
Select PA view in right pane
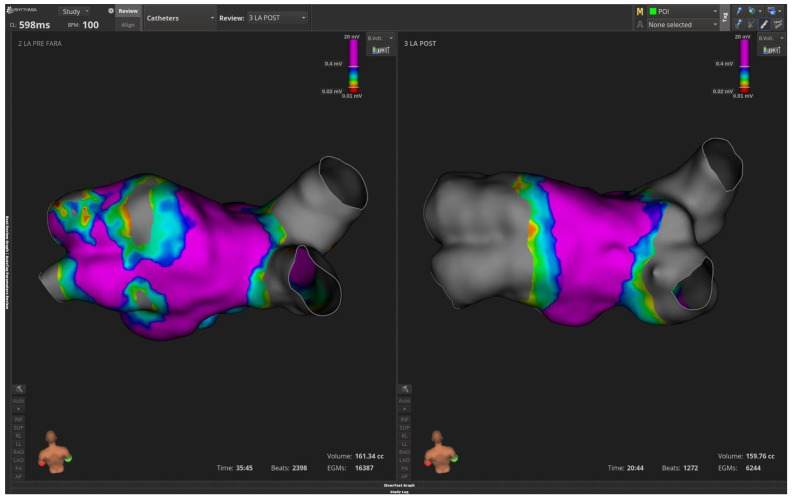click(x=405, y=469)
